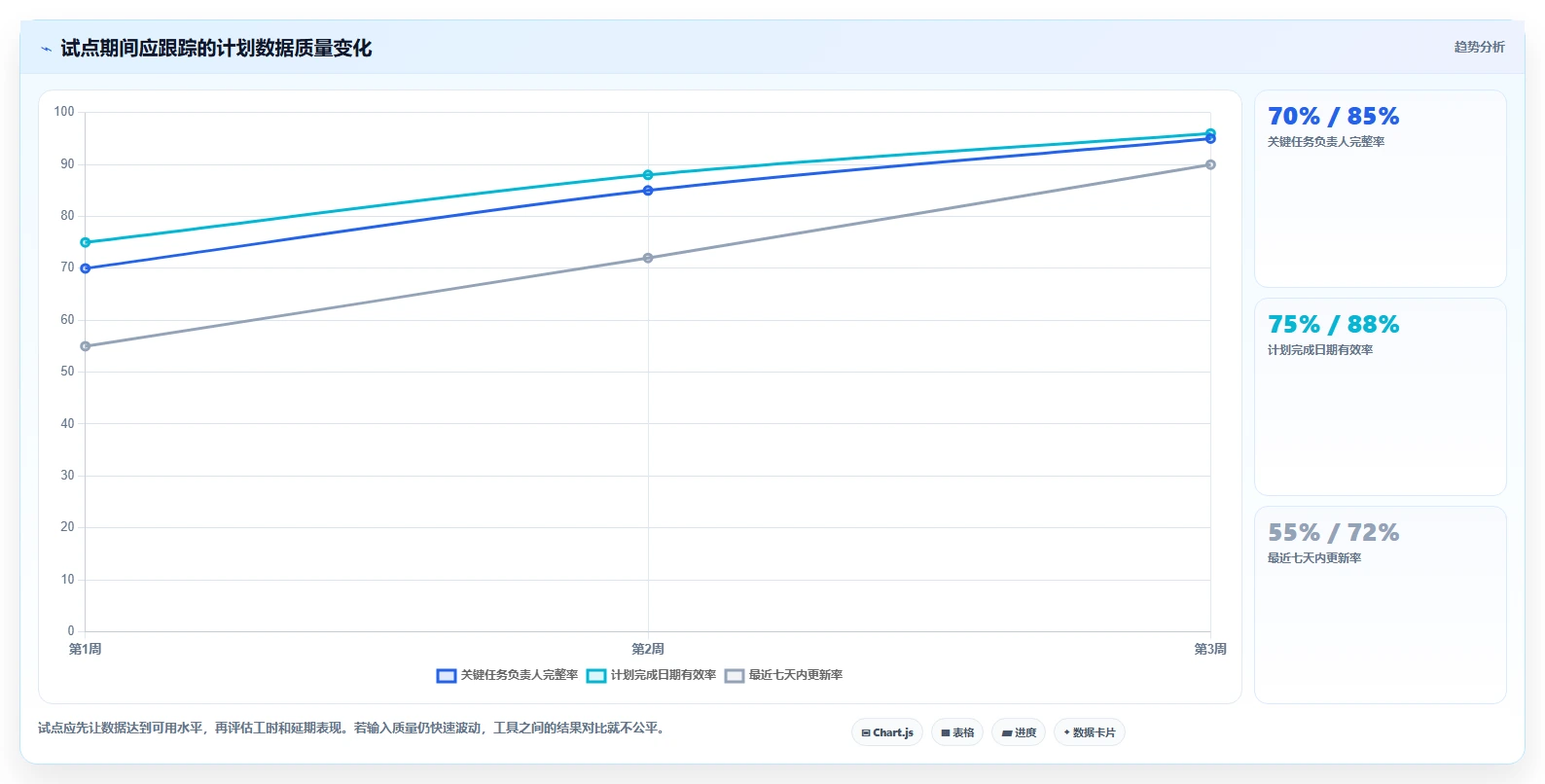Click the 第3周 axis label
Viewport: 1545px width, 784px height.
1210,649
